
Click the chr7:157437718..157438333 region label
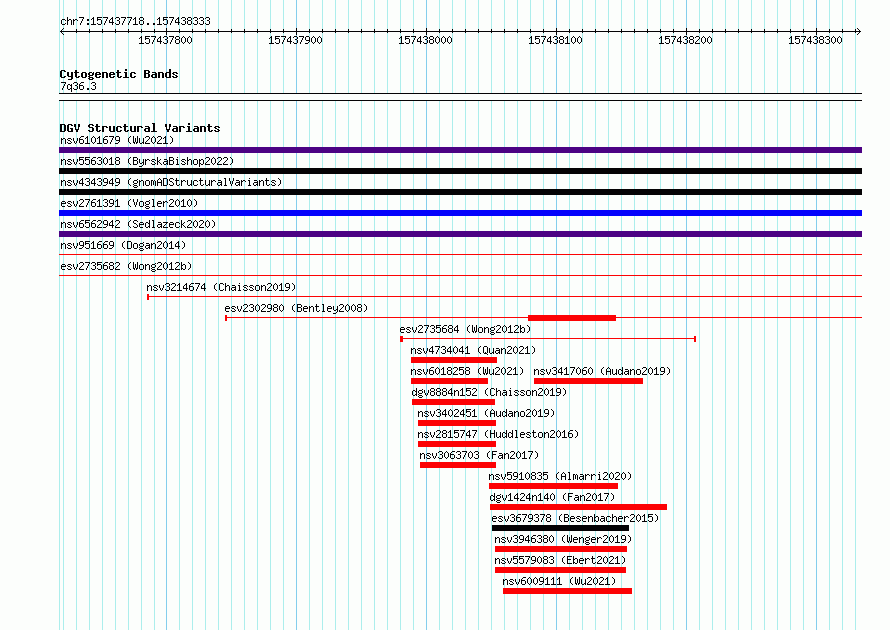[135, 22]
